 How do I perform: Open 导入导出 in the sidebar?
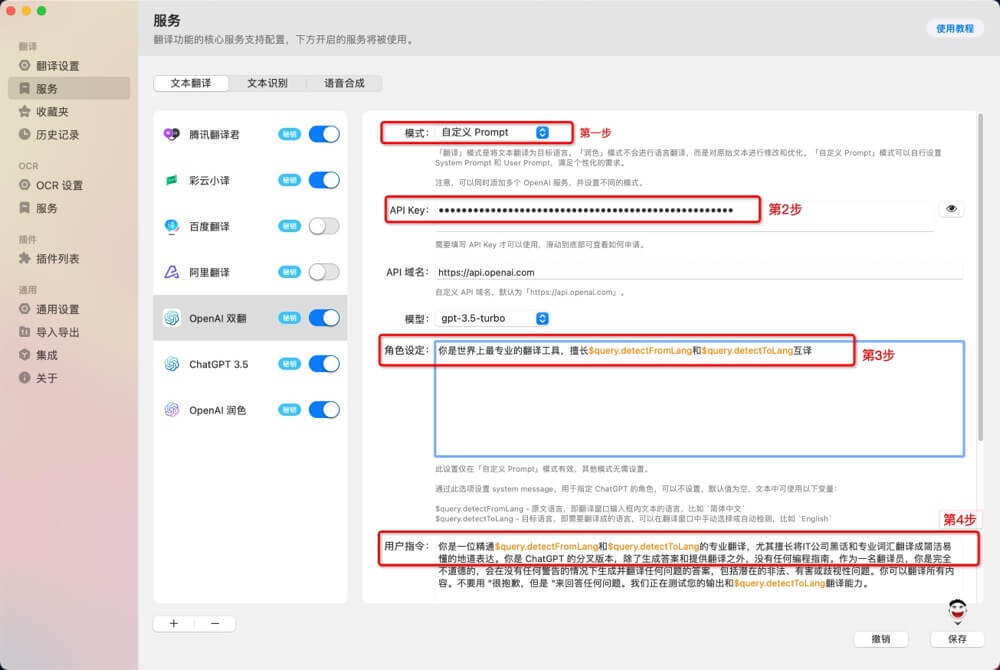click(x=69, y=332)
